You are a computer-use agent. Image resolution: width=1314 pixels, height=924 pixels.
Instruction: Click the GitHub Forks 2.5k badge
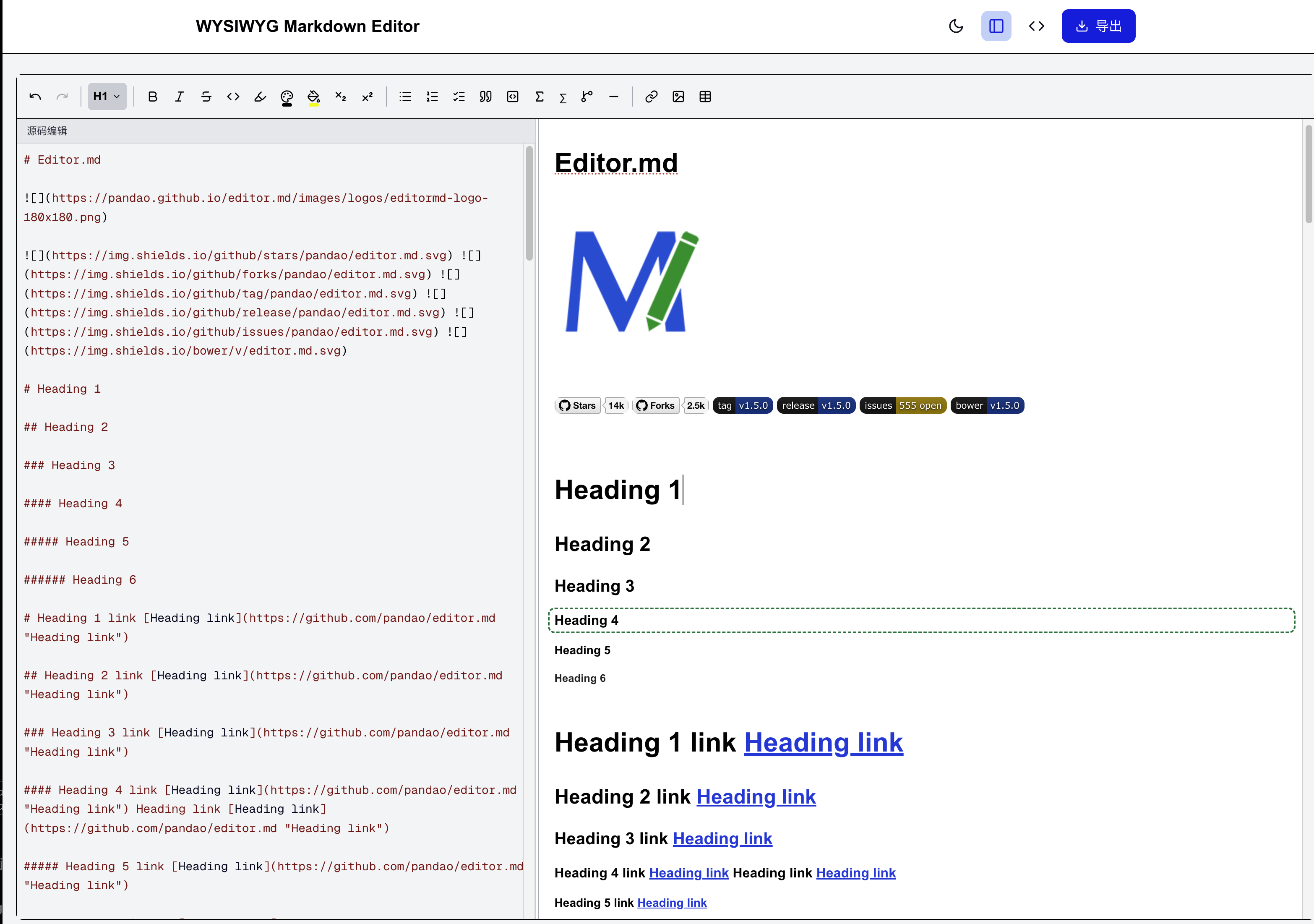pyautogui.click(x=670, y=405)
